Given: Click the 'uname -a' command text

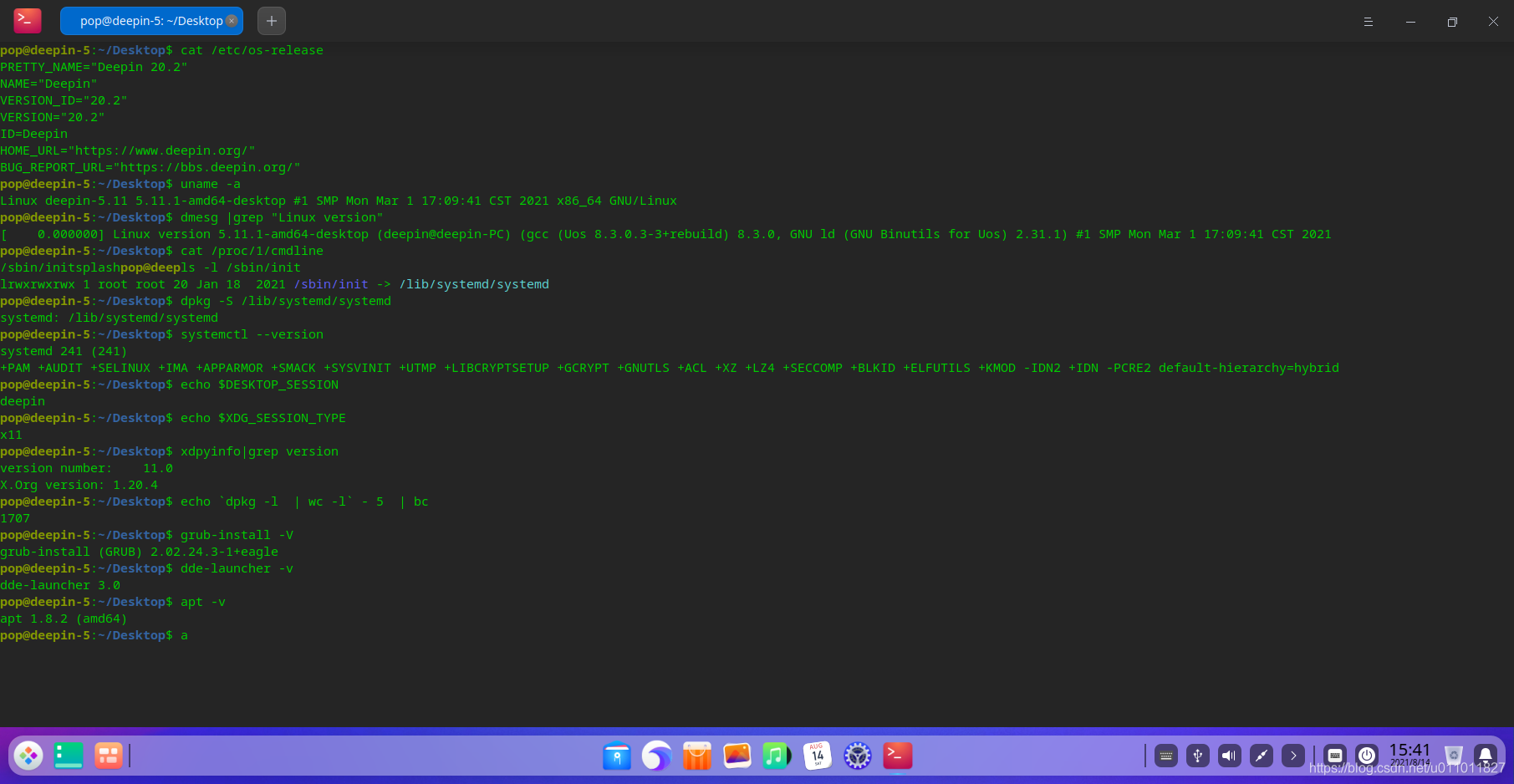Looking at the screenshot, I should coord(211,184).
